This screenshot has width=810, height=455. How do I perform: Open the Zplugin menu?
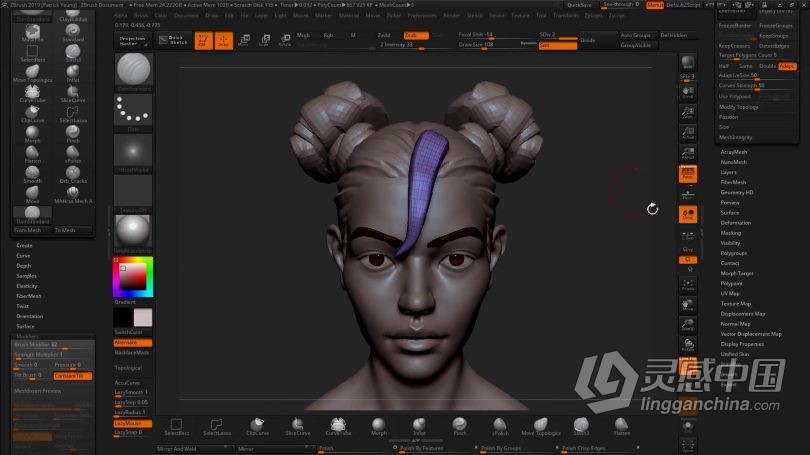pyautogui.click(x=593, y=15)
